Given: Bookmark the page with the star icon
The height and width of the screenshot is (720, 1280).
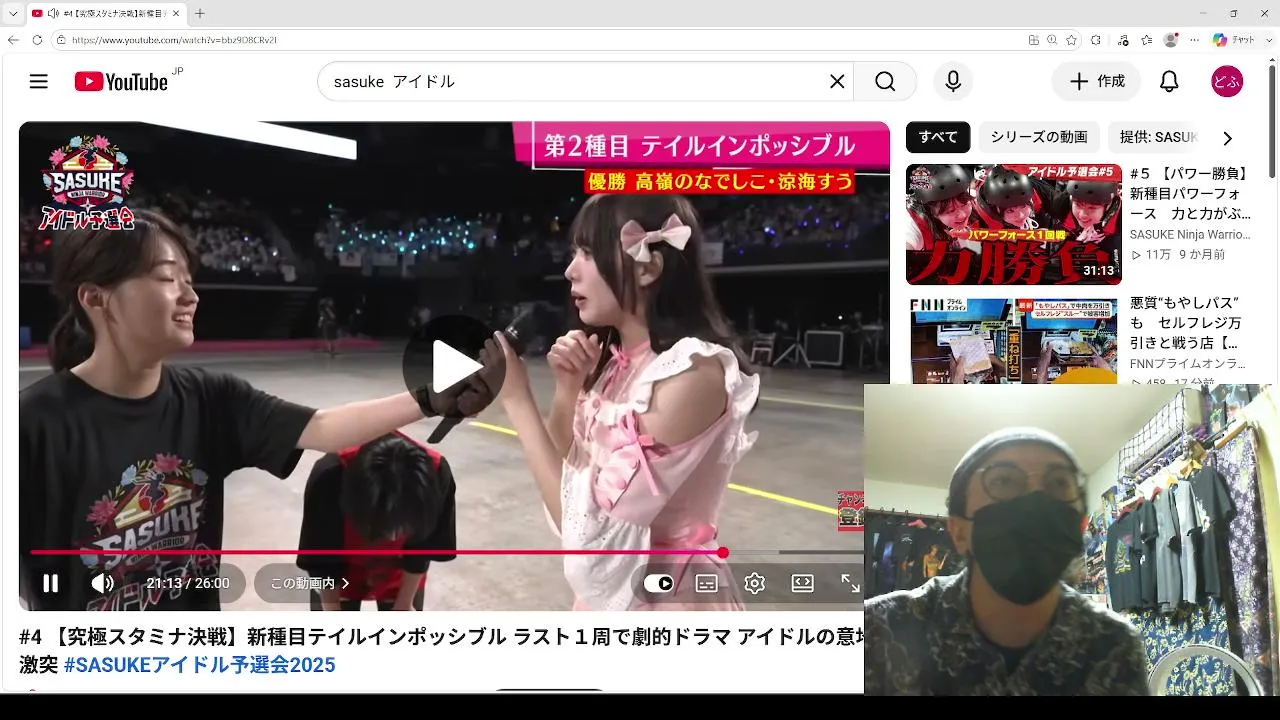Looking at the screenshot, I should pyautogui.click(x=1071, y=40).
